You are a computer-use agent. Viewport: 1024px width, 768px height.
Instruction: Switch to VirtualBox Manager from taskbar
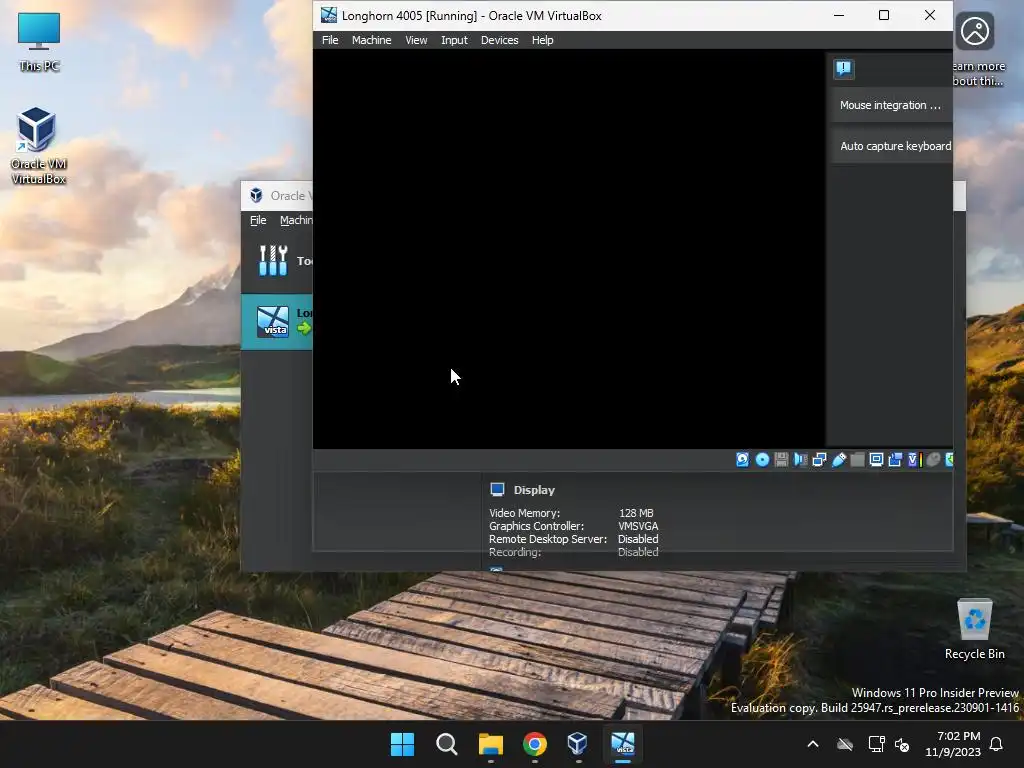coord(578,744)
